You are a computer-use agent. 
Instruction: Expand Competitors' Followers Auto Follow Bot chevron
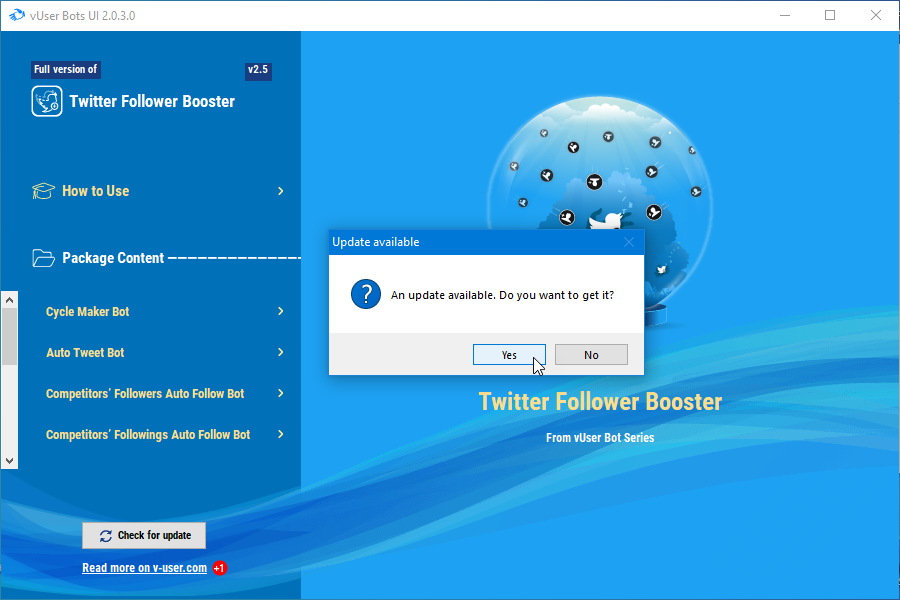(281, 393)
